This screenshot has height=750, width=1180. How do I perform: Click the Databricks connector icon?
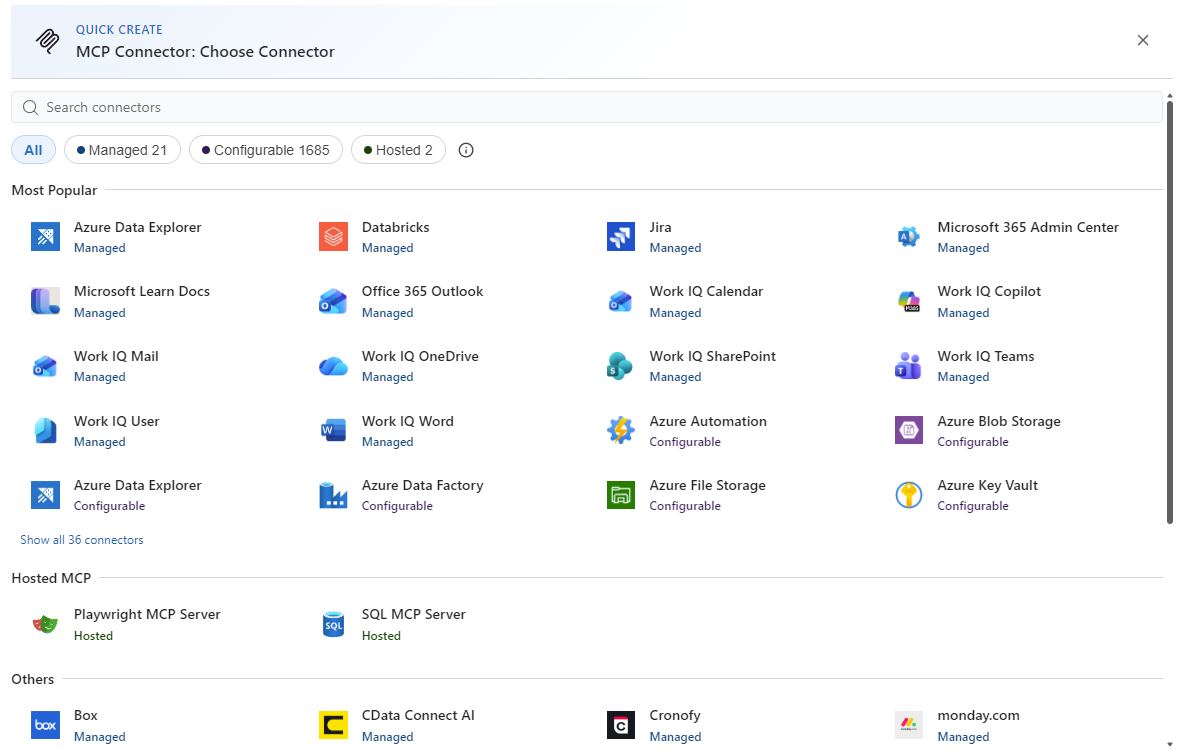click(333, 237)
